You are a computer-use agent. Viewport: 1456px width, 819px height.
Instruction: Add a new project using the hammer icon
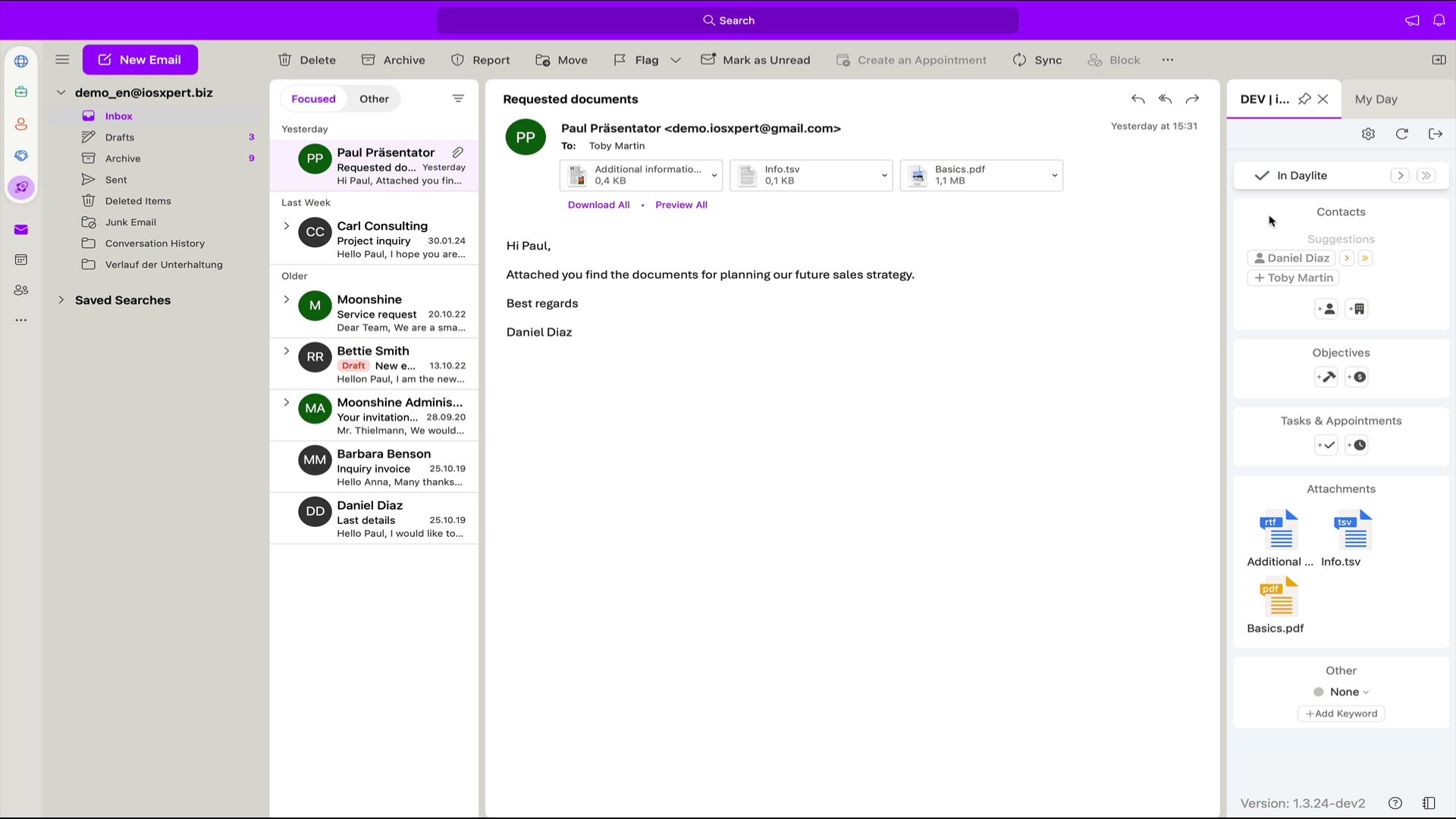point(1326,377)
